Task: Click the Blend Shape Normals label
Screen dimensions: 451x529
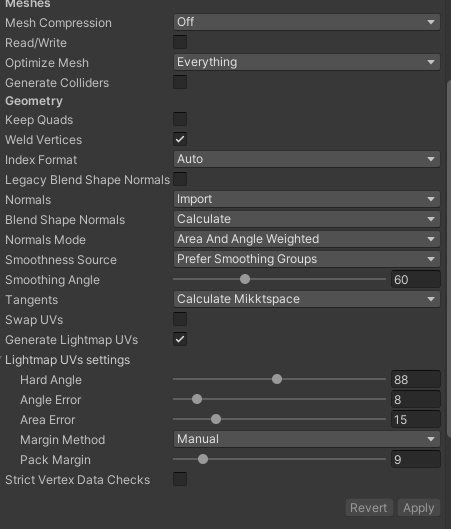Action: [65, 220]
